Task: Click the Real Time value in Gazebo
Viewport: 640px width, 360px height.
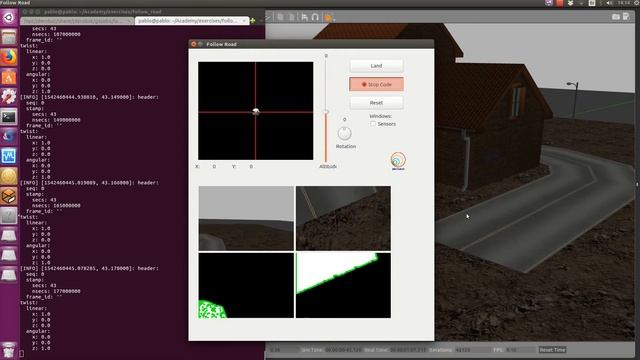Action: (x=408, y=350)
